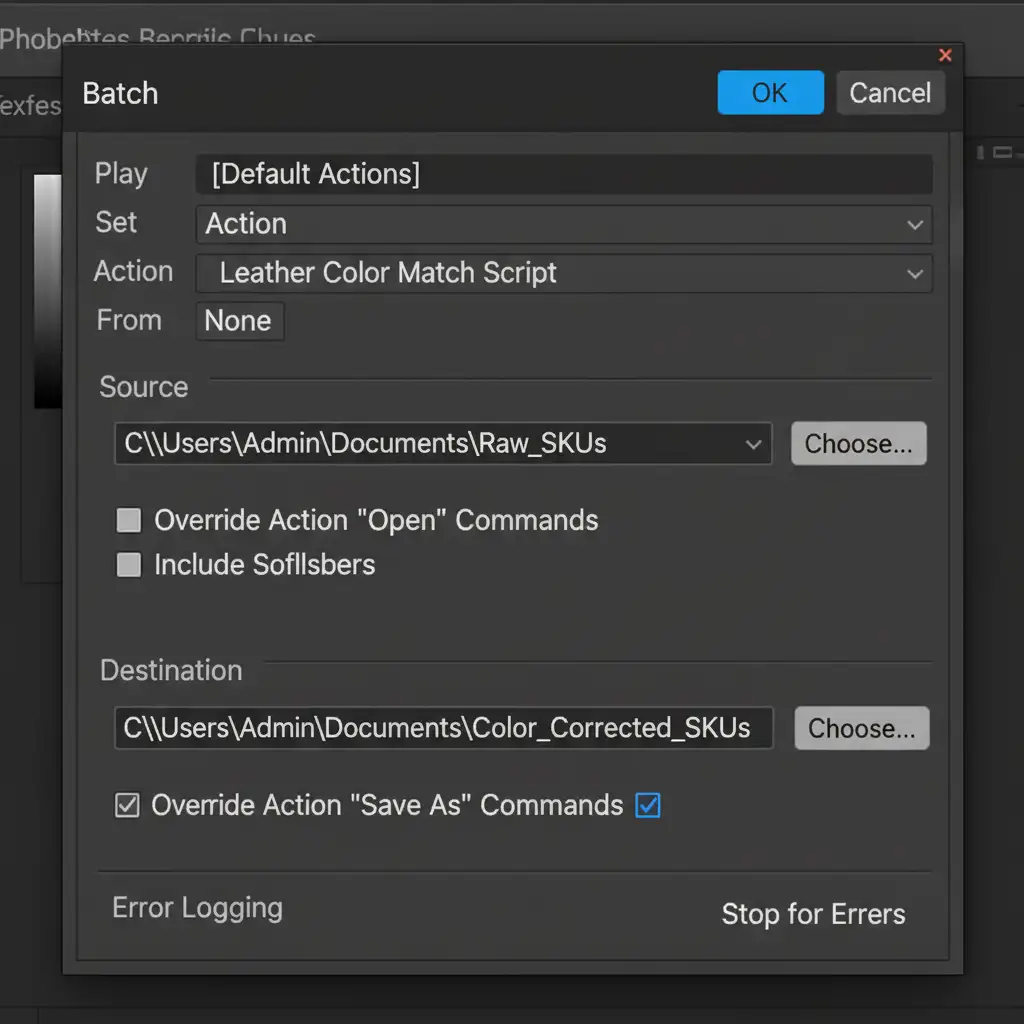The width and height of the screenshot is (1024, 1024).
Task: Toggle the blue checkbox after Save As Commands
Action: (648, 806)
